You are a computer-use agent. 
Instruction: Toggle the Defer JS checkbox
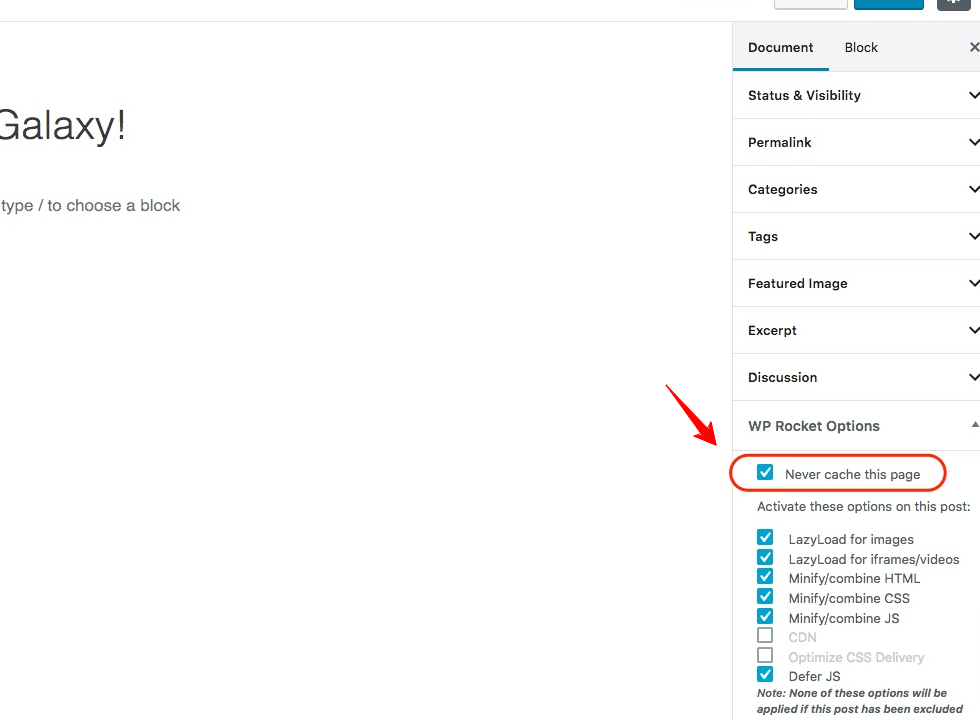[765, 674]
